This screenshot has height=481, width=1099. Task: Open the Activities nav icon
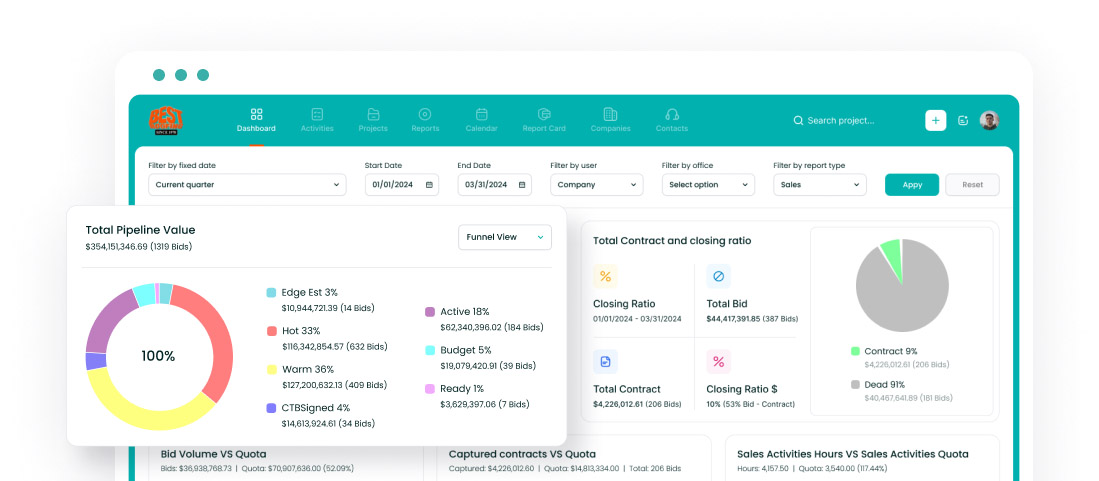point(317,114)
